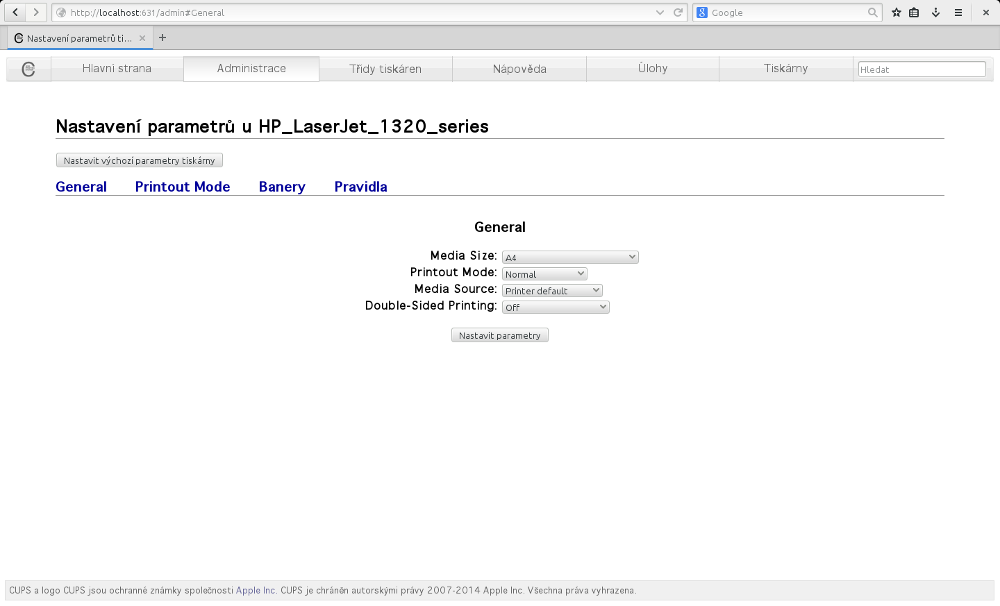
Task: Expand the Media Size dropdown
Action: pos(570,257)
